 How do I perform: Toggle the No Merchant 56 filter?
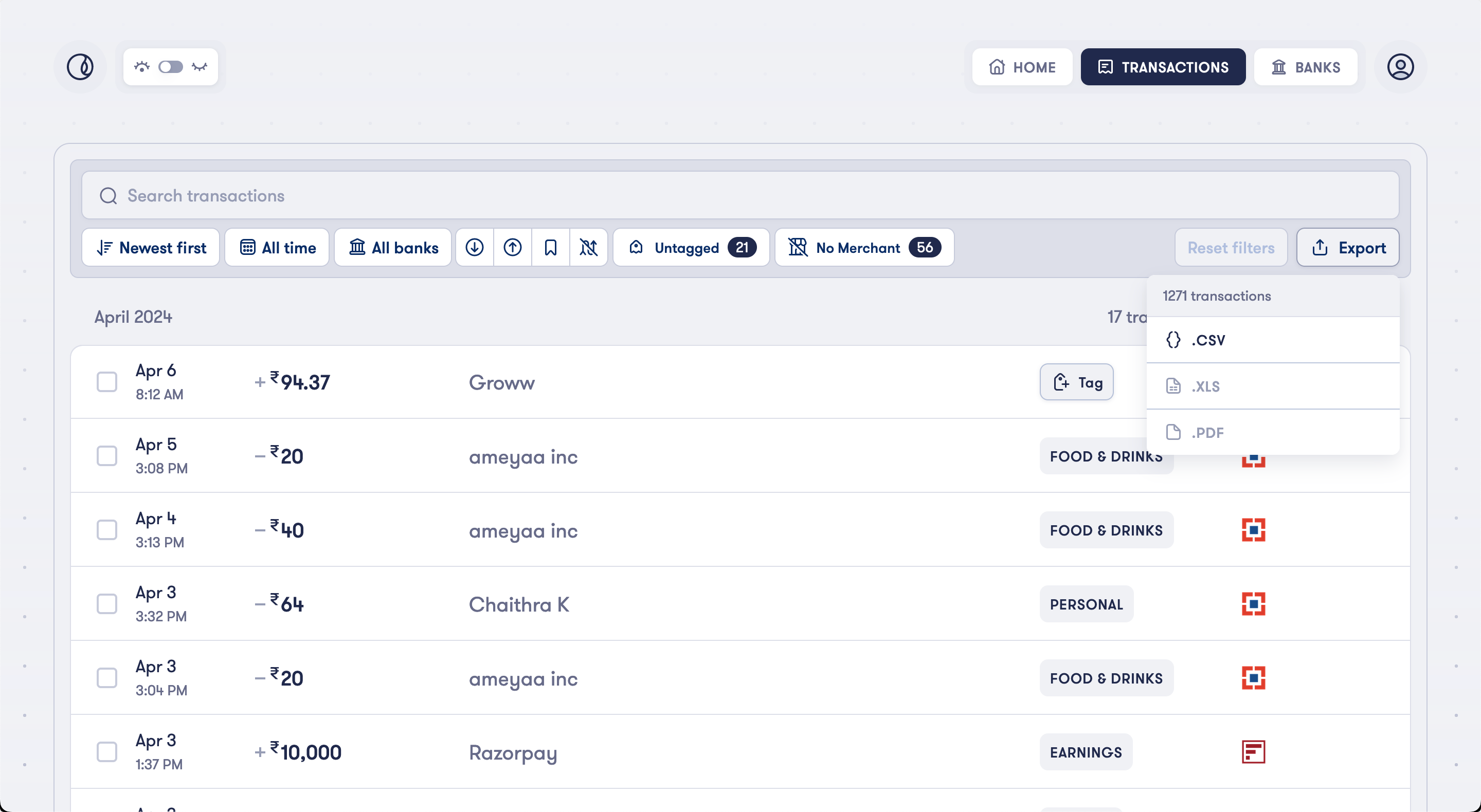tap(864, 248)
